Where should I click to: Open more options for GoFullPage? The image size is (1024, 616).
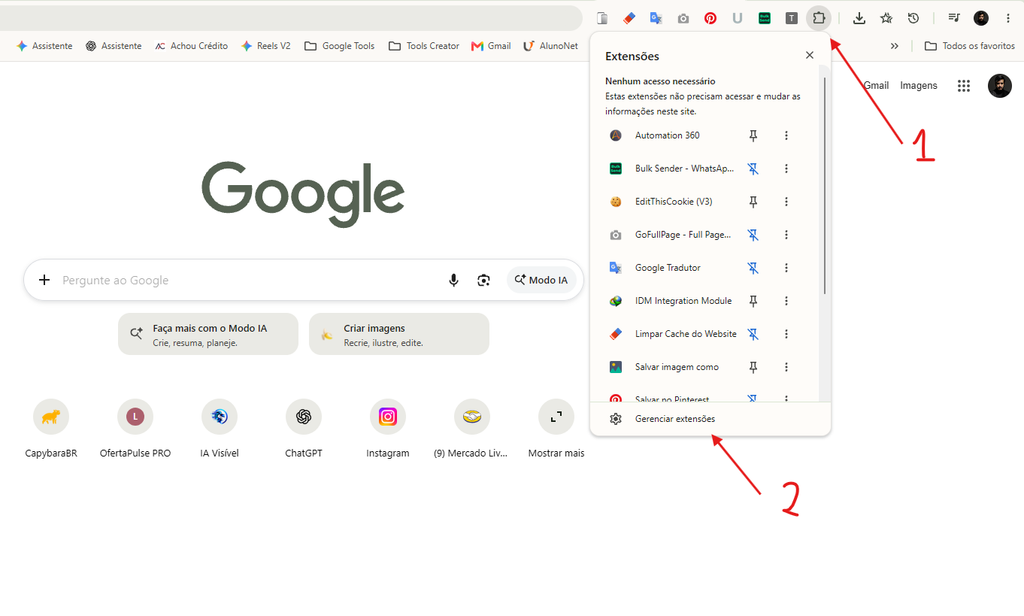click(786, 235)
